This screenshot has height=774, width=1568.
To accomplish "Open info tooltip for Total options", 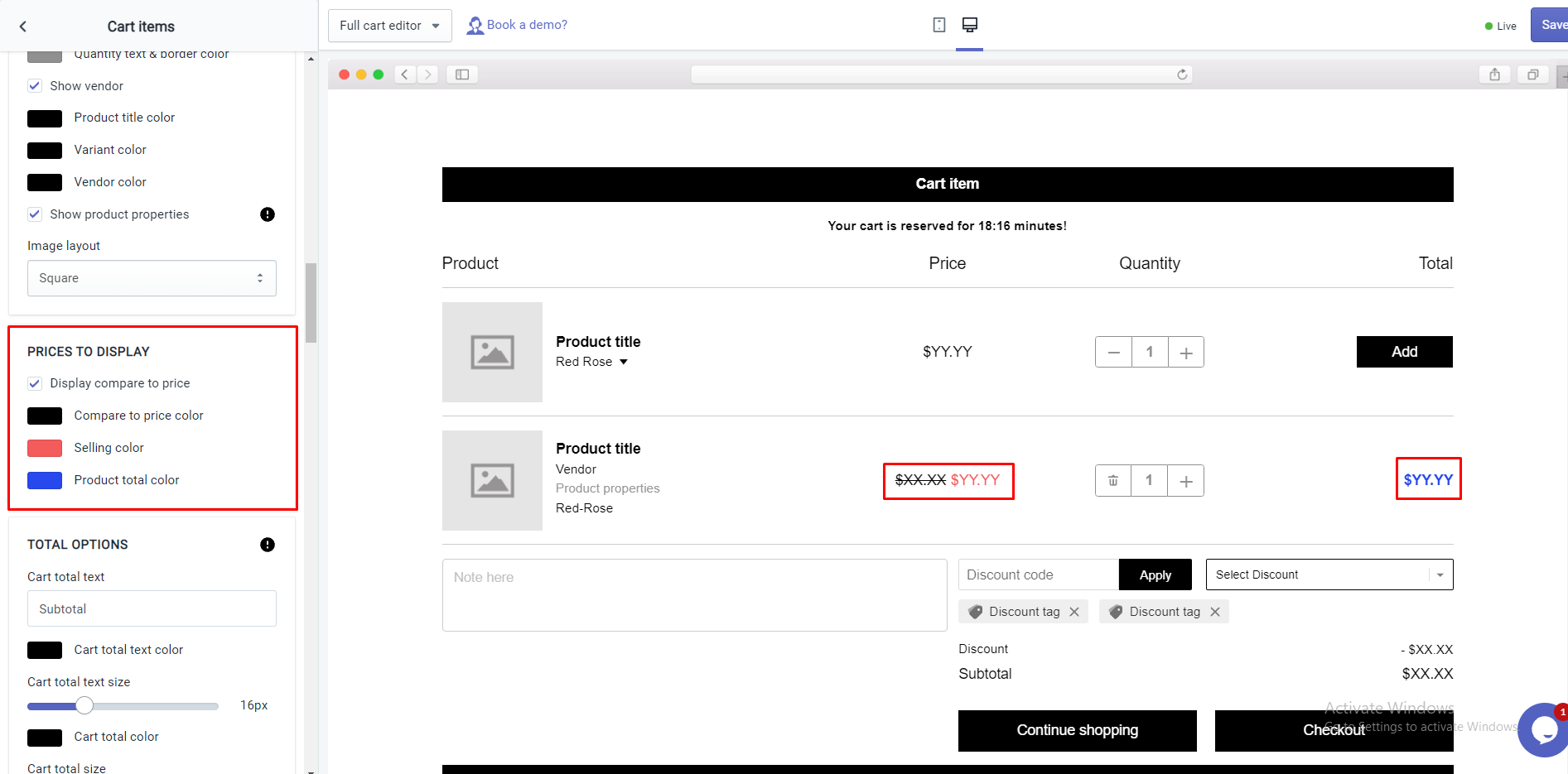I will (x=268, y=545).
